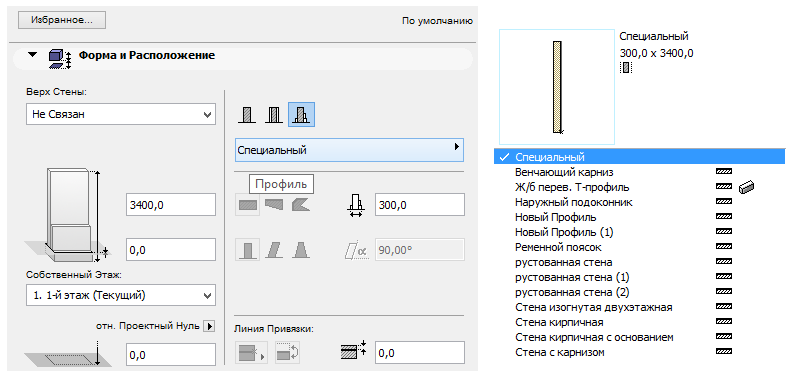Select Стена изогнутая двухэтажная profile
The height and width of the screenshot is (378, 800).
639,307
